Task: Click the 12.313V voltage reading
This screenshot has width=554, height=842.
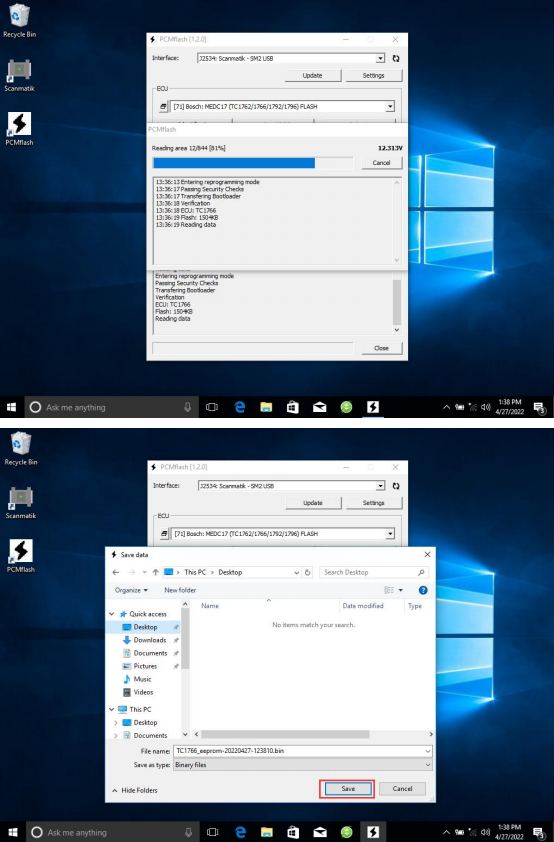Action: (x=390, y=148)
